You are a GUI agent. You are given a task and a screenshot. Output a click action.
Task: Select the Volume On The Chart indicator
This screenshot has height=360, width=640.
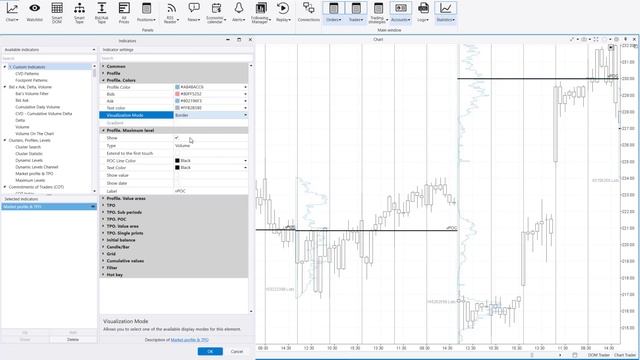[35, 133]
